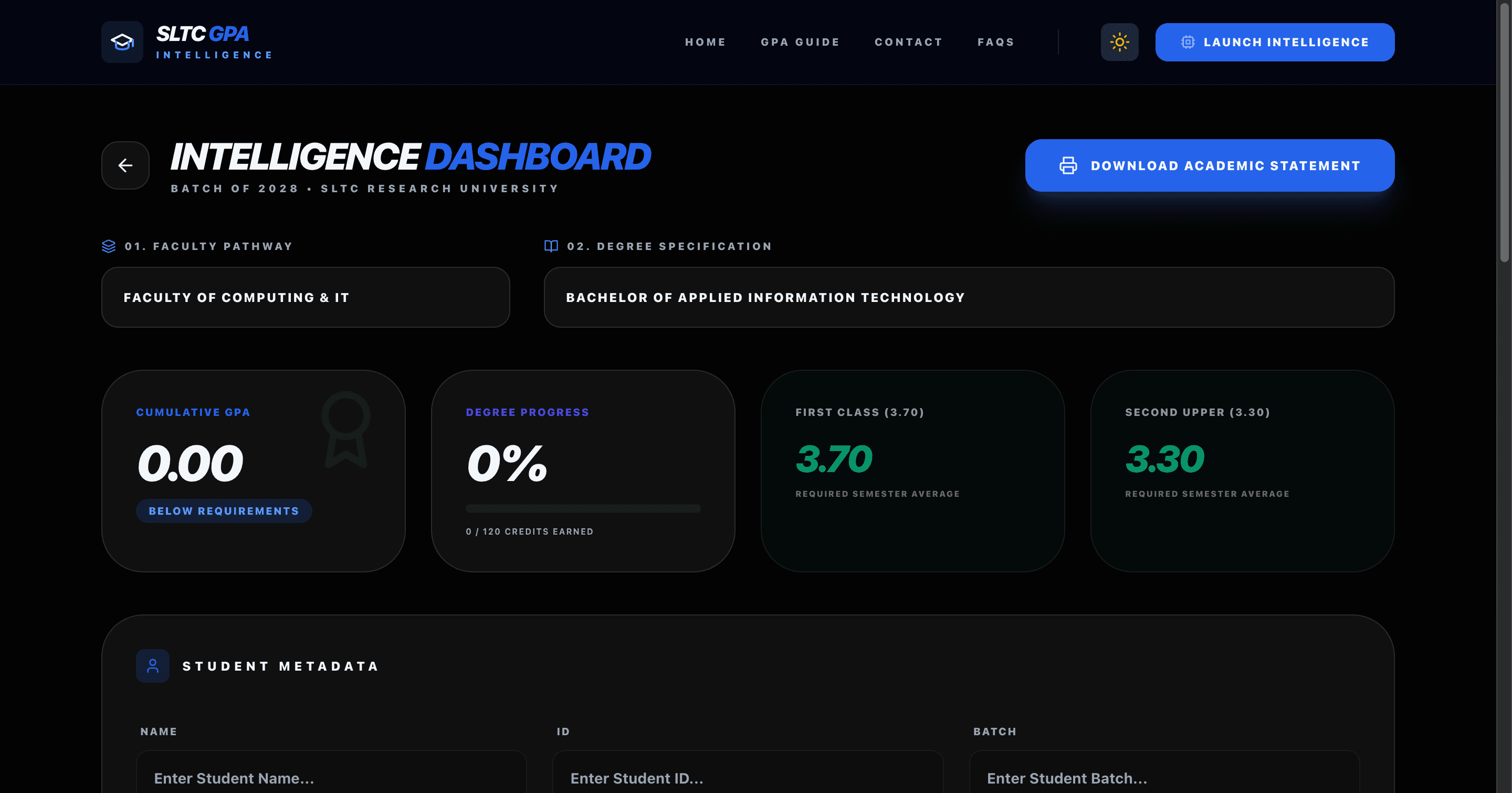
Task: Toggle light mode with the sun icon
Action: pyautogui.click(x=1120, y=41)
